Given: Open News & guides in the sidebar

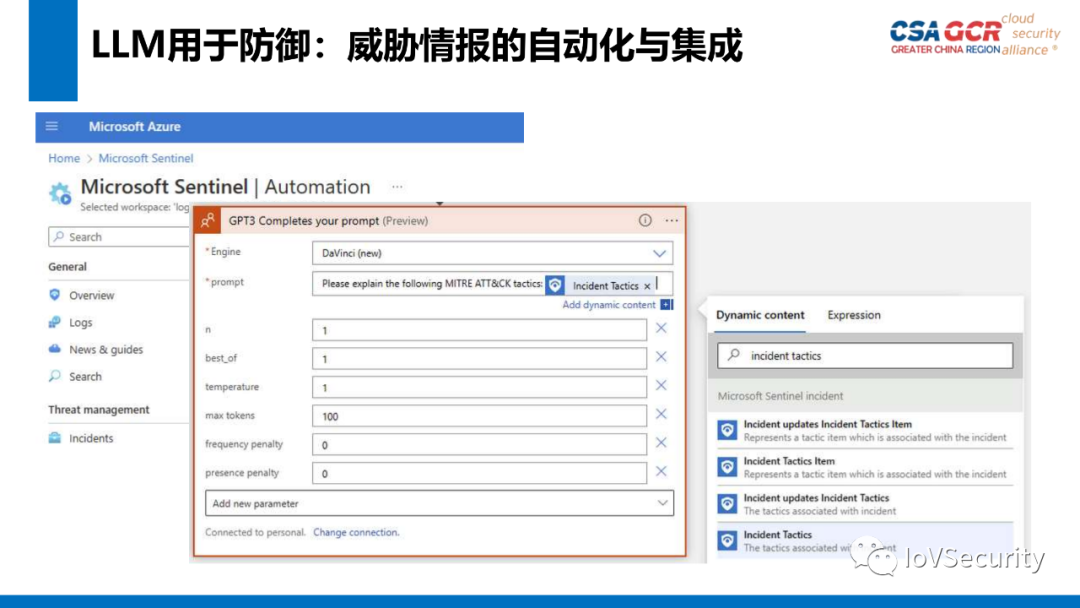Looking at the screenshot, I should [106, 350].
